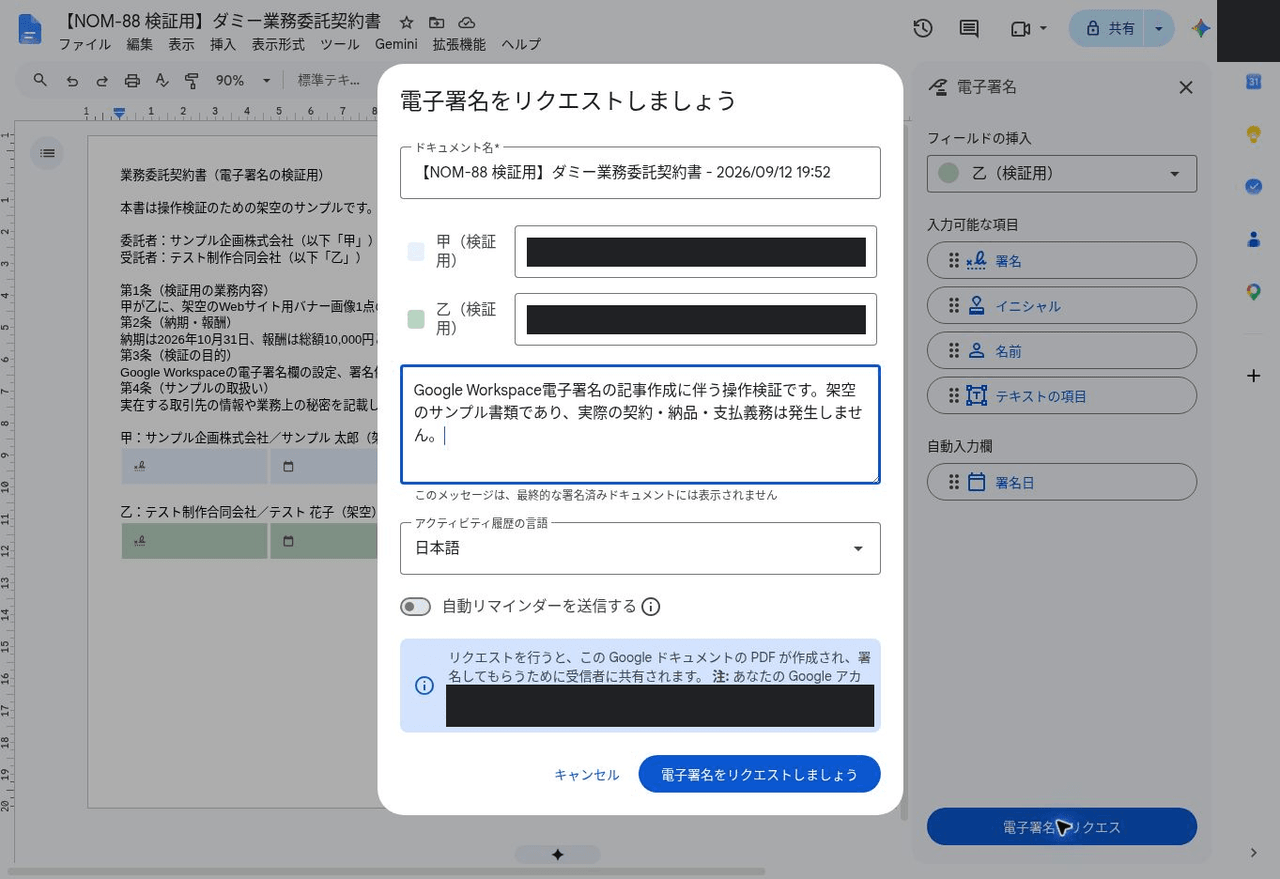This screenshot has height=879, width=1280.
Task: Select the paint format roller
Action: coord(192,80)
